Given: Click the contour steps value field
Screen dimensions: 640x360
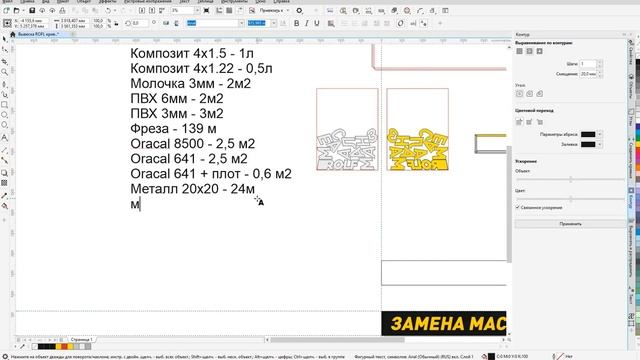Looking at the screenshot, I should (588, 64).
